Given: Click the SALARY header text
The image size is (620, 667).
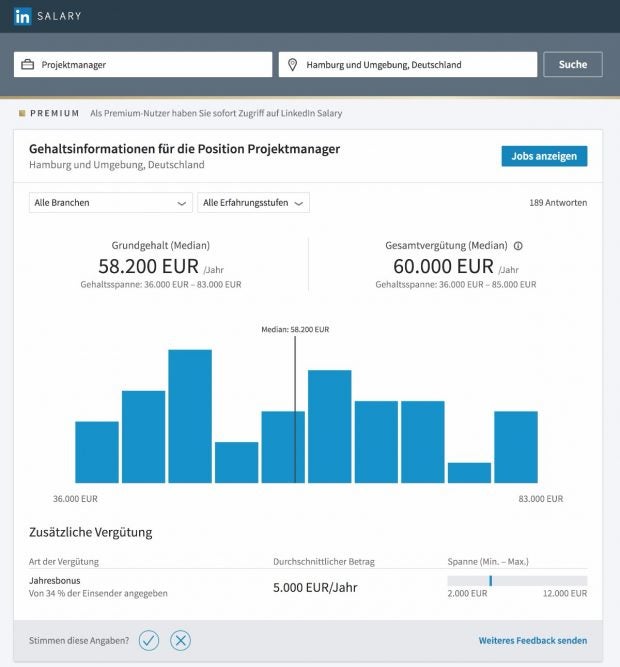Looking at the screenshot, I should 60,16.
